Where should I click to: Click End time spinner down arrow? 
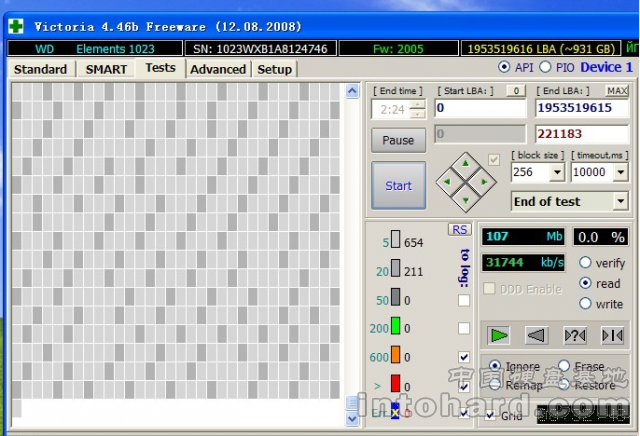pyautogui.click(x=417, y=114)
